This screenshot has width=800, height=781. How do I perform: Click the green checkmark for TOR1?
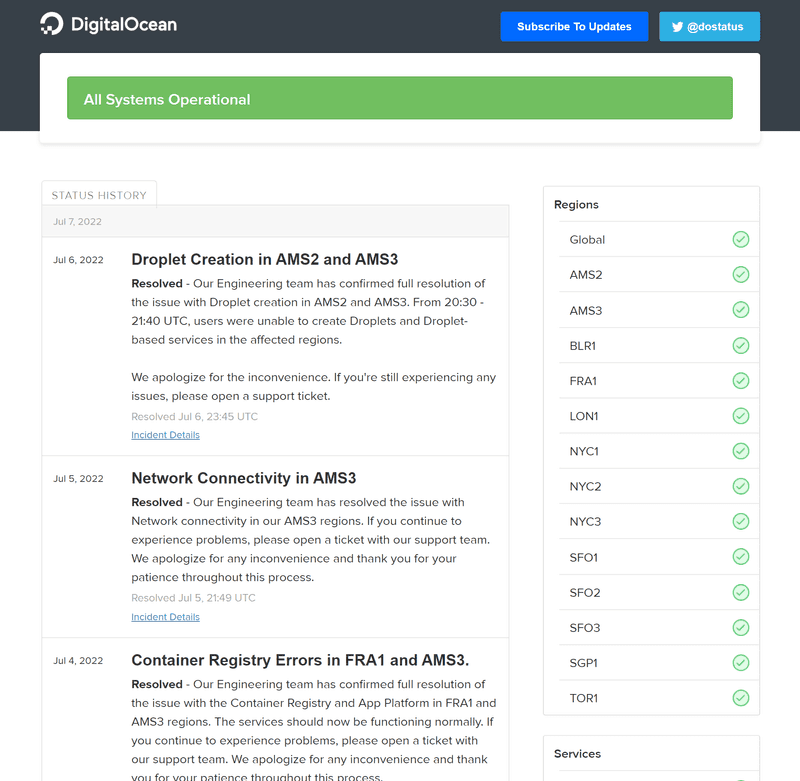point(741,697)
